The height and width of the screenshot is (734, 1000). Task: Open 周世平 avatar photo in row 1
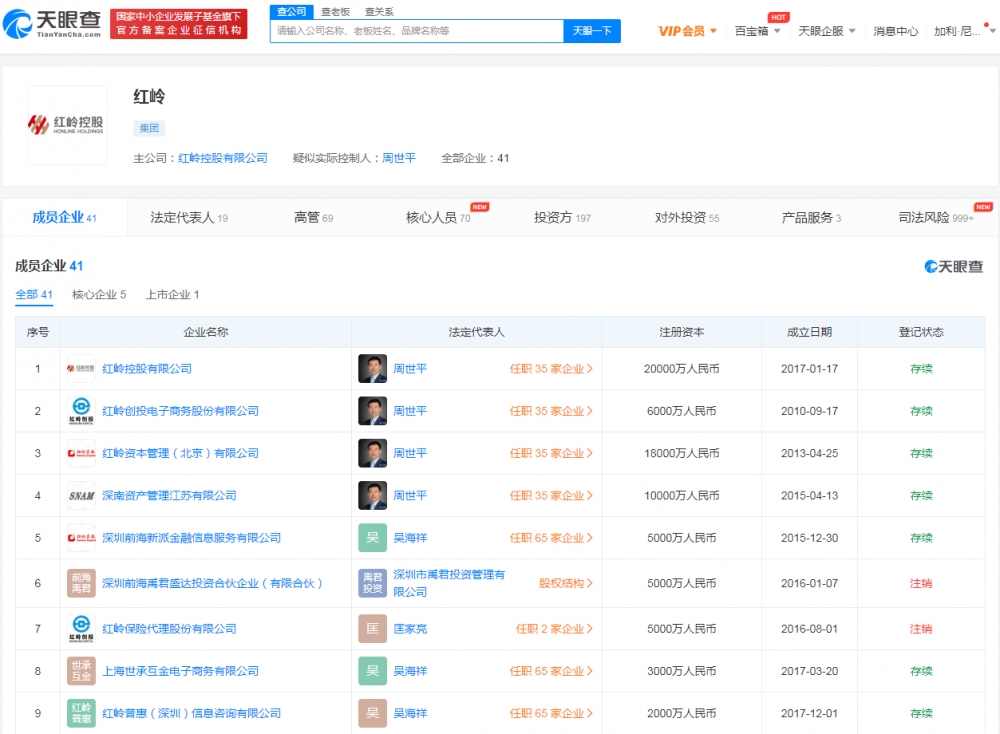pos(372,369)
